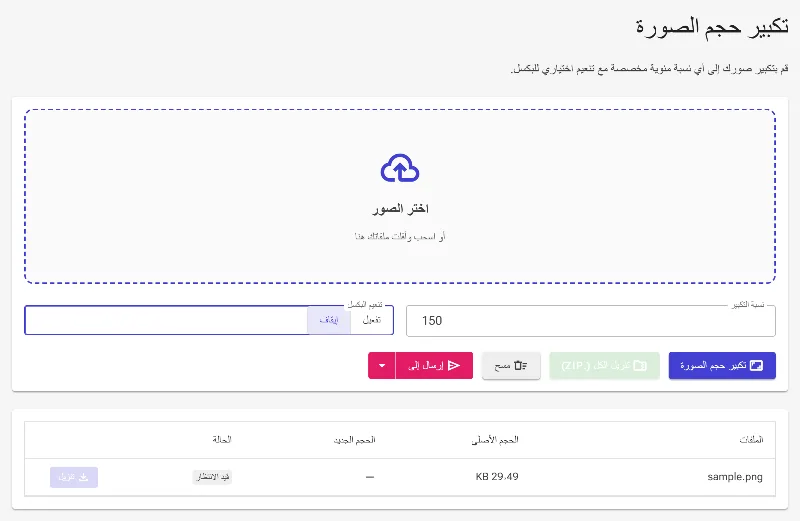Click the download arrow icon in sample.png row

click(x=84, y=477)
